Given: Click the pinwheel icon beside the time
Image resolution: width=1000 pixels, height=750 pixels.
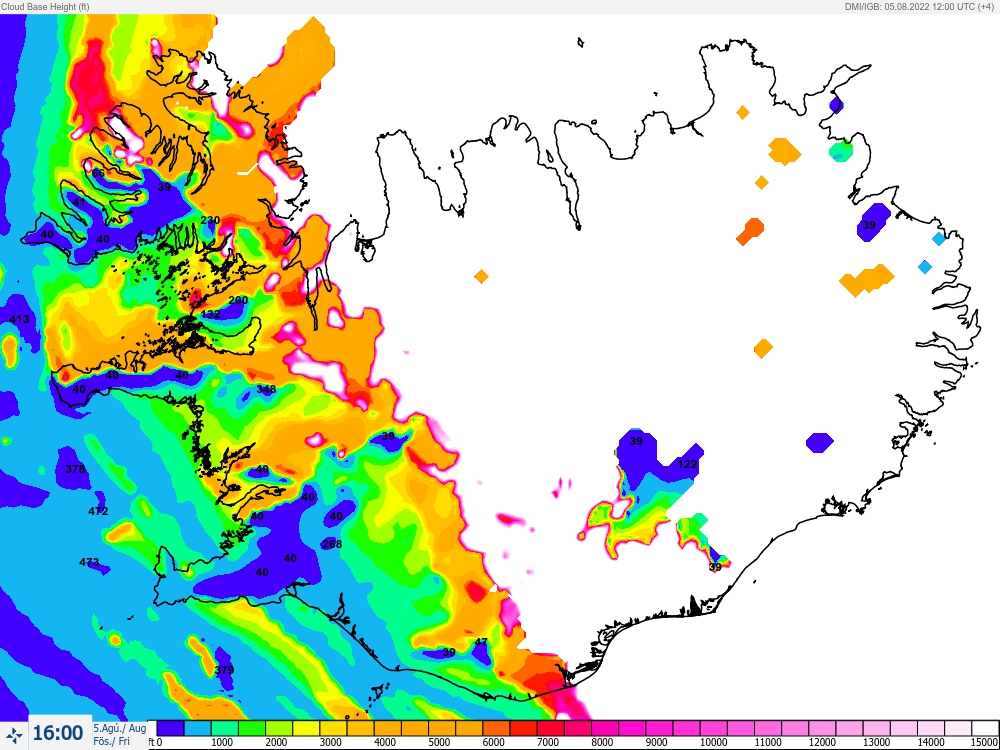Looking at the screenshot, I should click(x=14, y=735).
